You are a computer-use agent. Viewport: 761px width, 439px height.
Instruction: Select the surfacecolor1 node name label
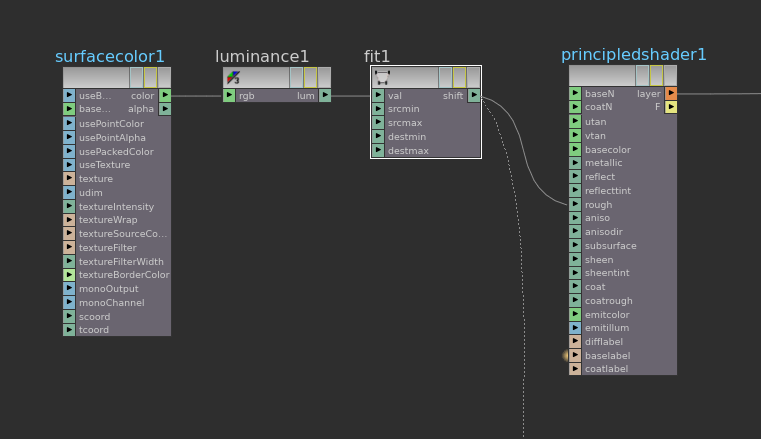(110, 56)
